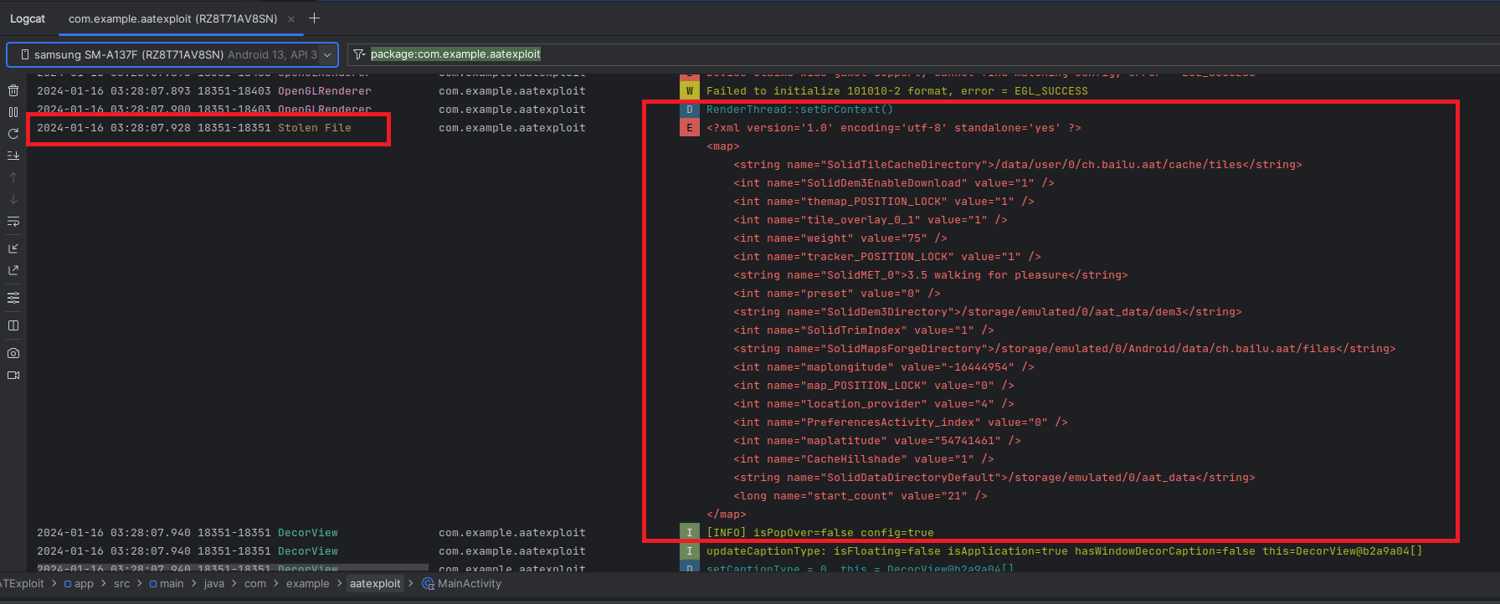Image resolution: width=1500 pixels, height=604 pixels.
Task: Pause logcat output
Action: coord(13,112)
